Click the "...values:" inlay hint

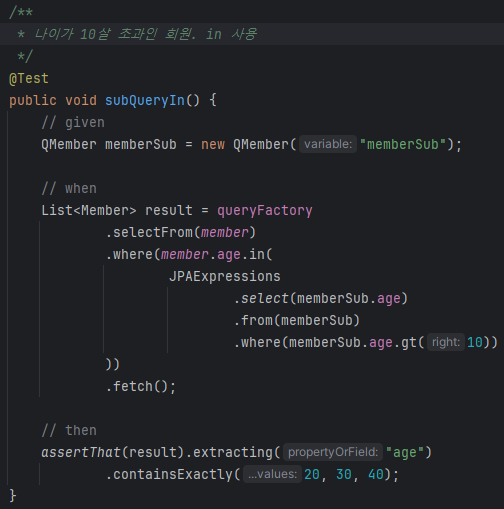tap(272, 474)
